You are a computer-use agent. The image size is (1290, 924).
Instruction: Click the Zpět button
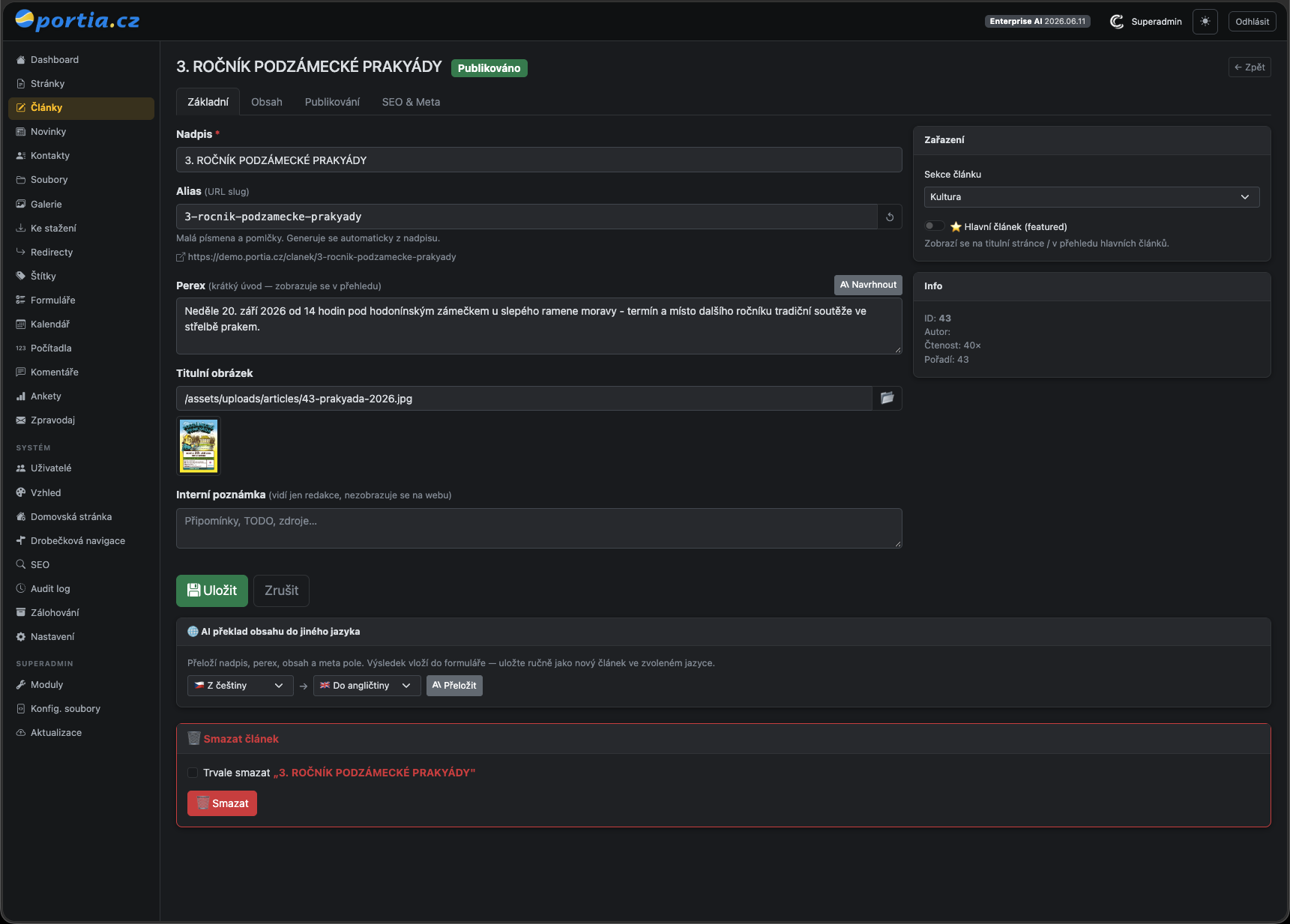click(x=1250, y=67)
